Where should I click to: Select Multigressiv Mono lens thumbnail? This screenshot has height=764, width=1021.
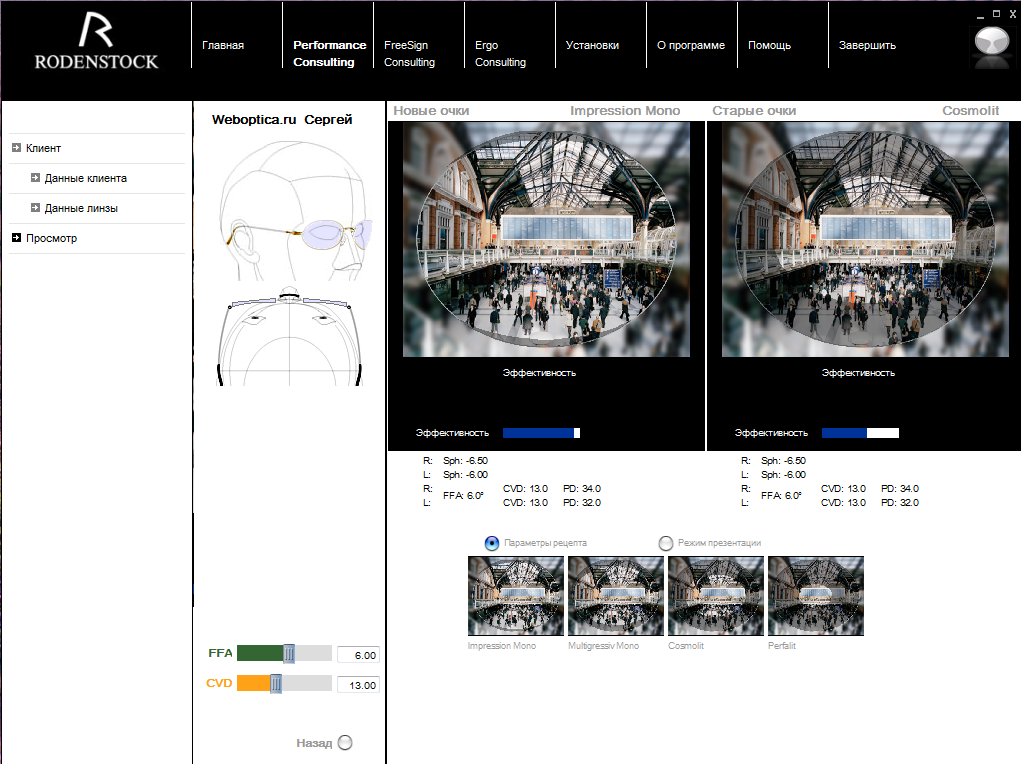point(615,595)
